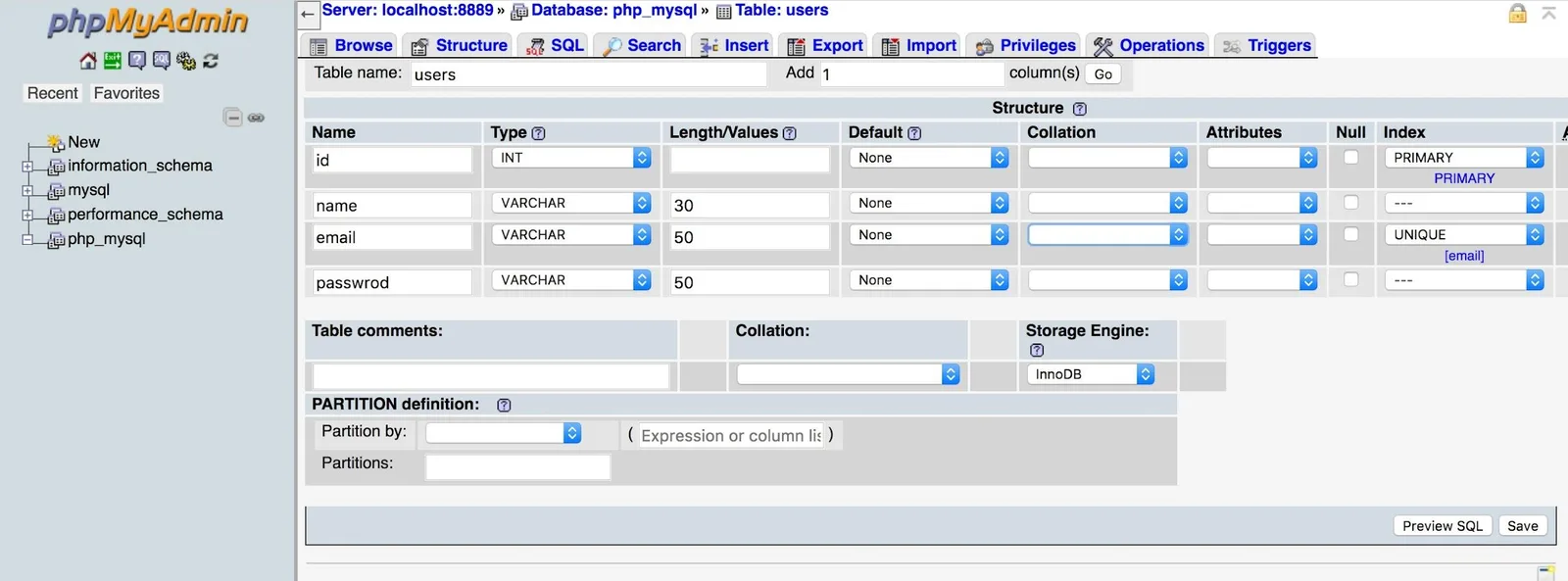Click the padlock icon at top right
The width and height of the screenshot is (1568, 581).
tap(1517, 13)
